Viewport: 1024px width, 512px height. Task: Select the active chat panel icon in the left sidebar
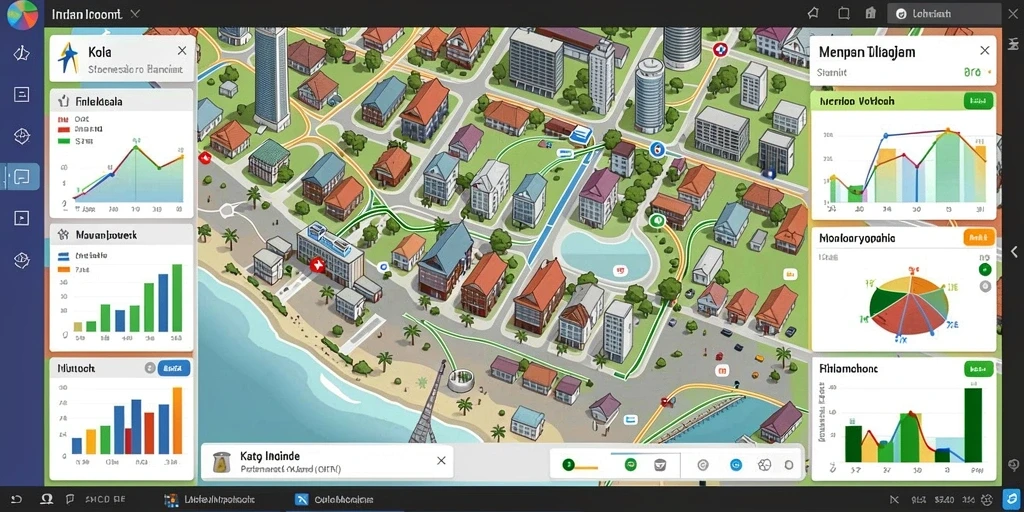[22, 176]
